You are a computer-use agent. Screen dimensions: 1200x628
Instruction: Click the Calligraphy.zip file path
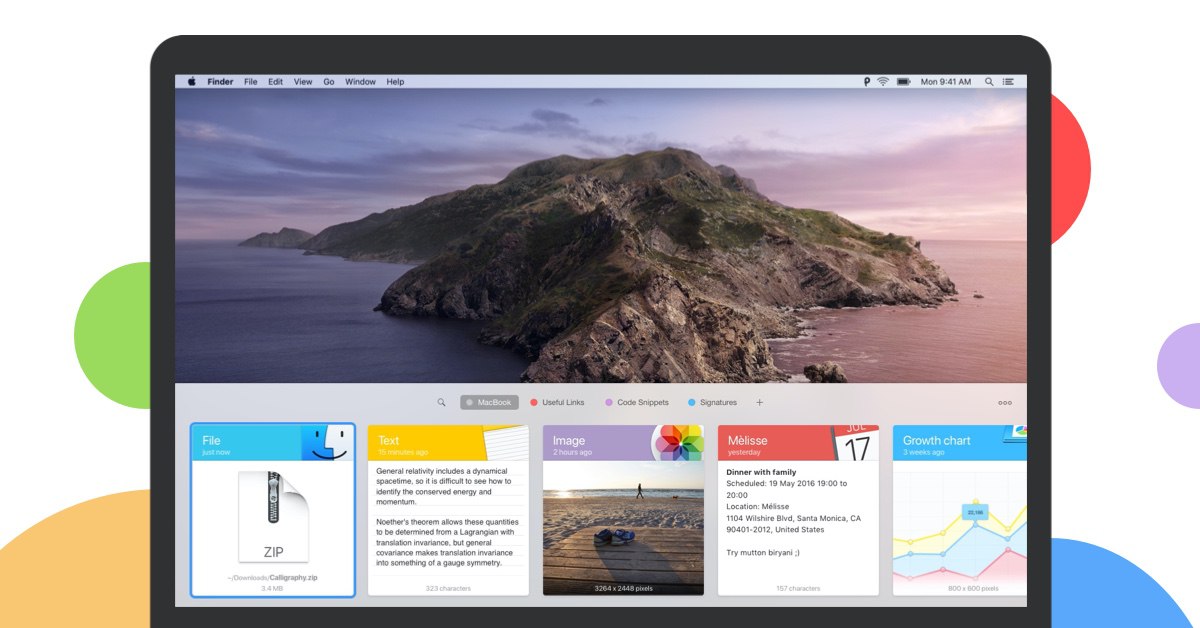point(273,578)
